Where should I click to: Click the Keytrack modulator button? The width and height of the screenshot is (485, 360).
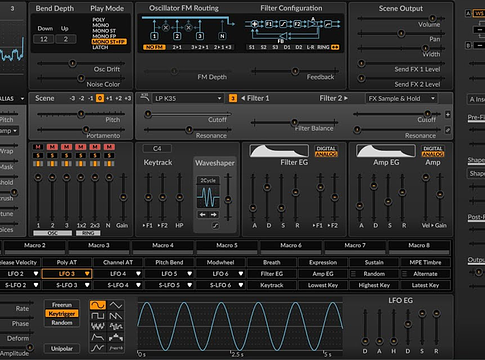click(272, 285)
